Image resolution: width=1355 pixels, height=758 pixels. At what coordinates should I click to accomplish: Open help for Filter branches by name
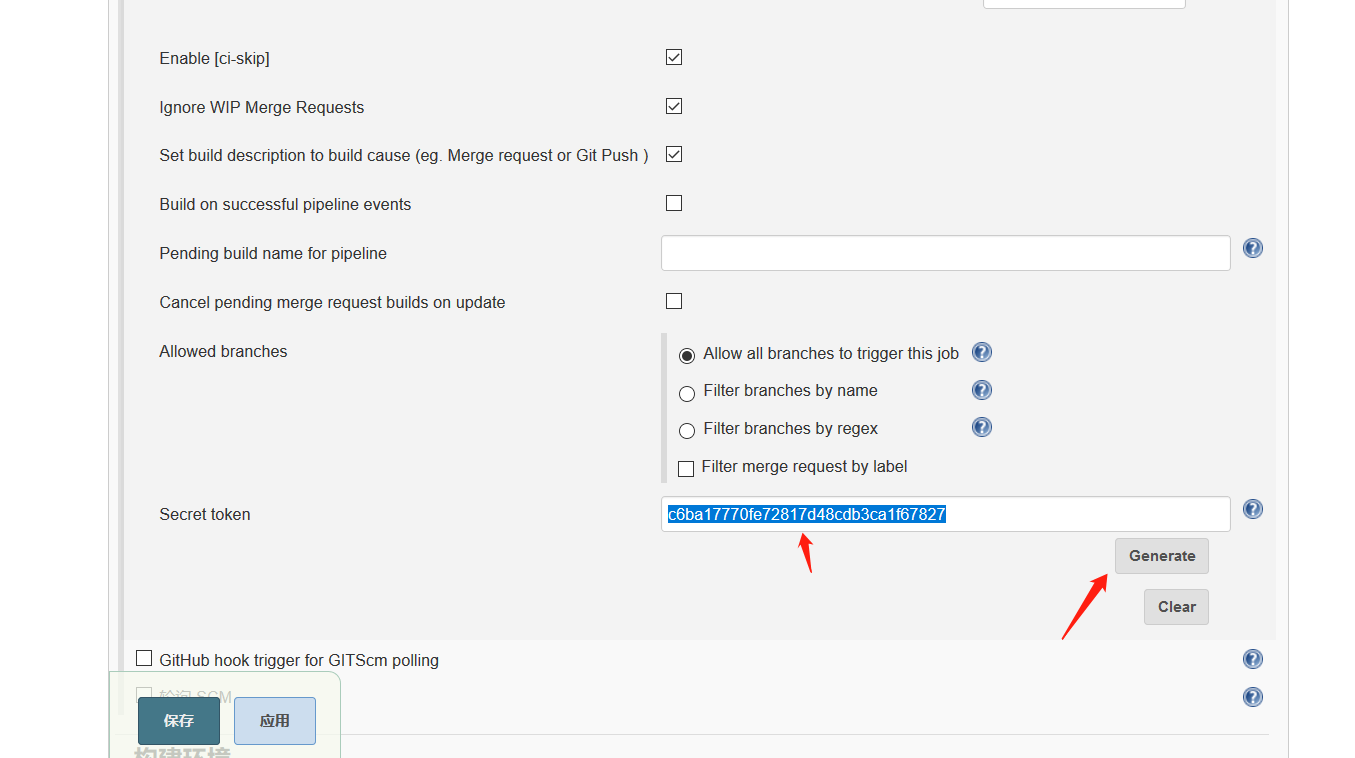tap(982, 390)
